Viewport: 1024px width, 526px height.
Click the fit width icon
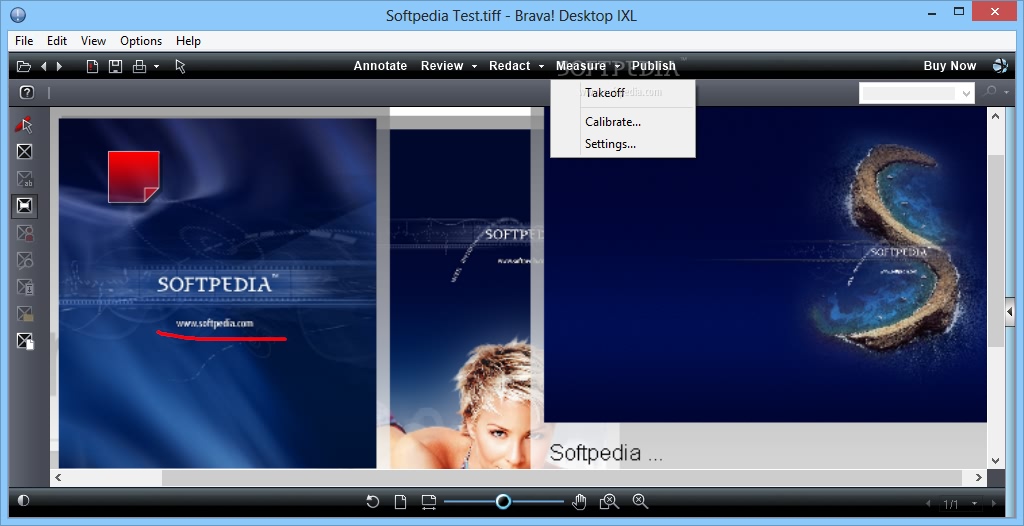click(428, 501)
